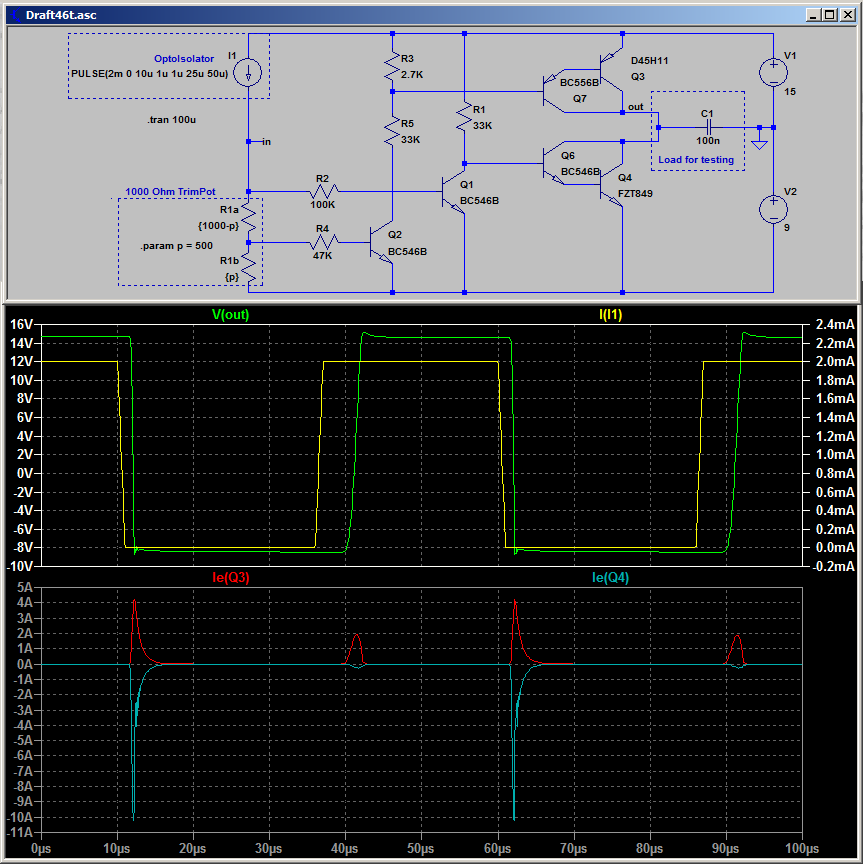The image size is (863, 864).
Task: Click the PULSE source value text
Action: click(149, 74)
